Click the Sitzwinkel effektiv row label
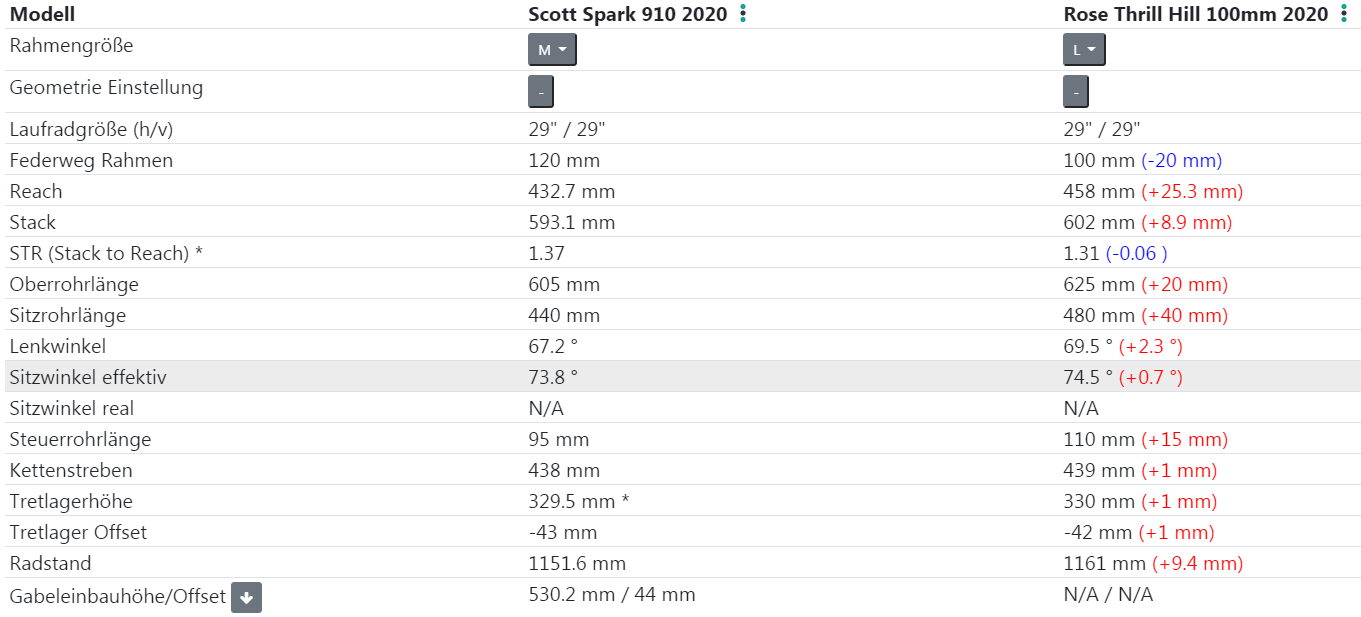Image resolution: width=1361 pixels, height=617 pixels. (x=88, y=377)
